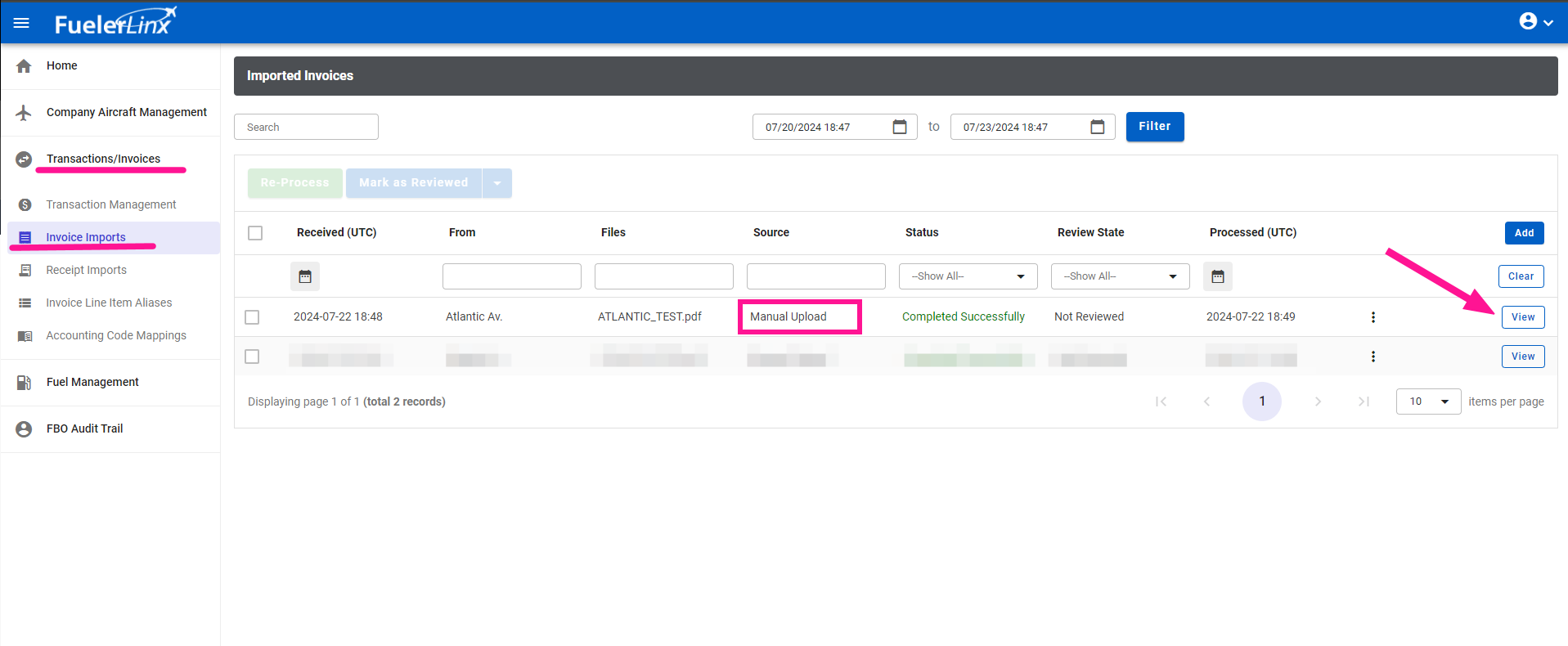View the ATLANTIC_TEST.pdf invoice
1568x646 pixels.
[x=1523, y=317]
